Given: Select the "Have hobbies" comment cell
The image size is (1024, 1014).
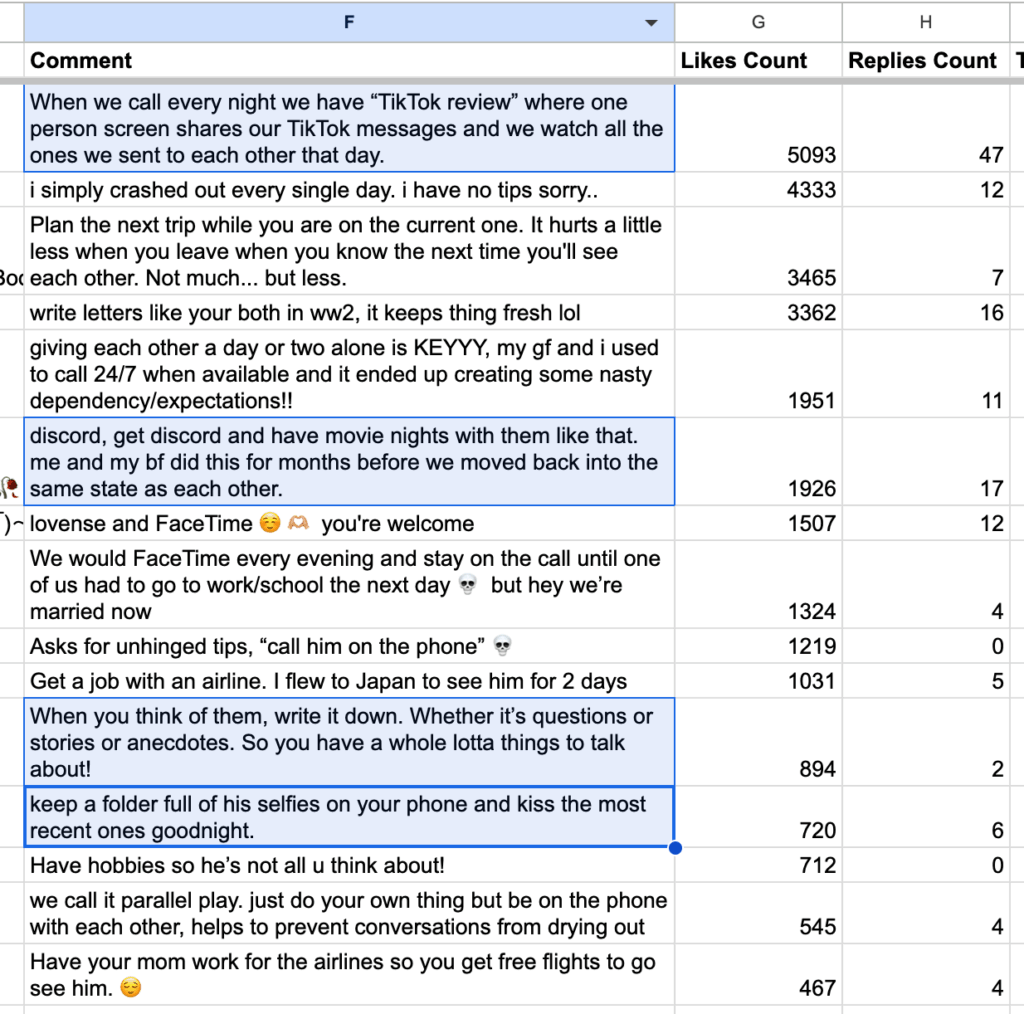Looking at the screenshot, I should pyautogui.click(x=348, y=865).
